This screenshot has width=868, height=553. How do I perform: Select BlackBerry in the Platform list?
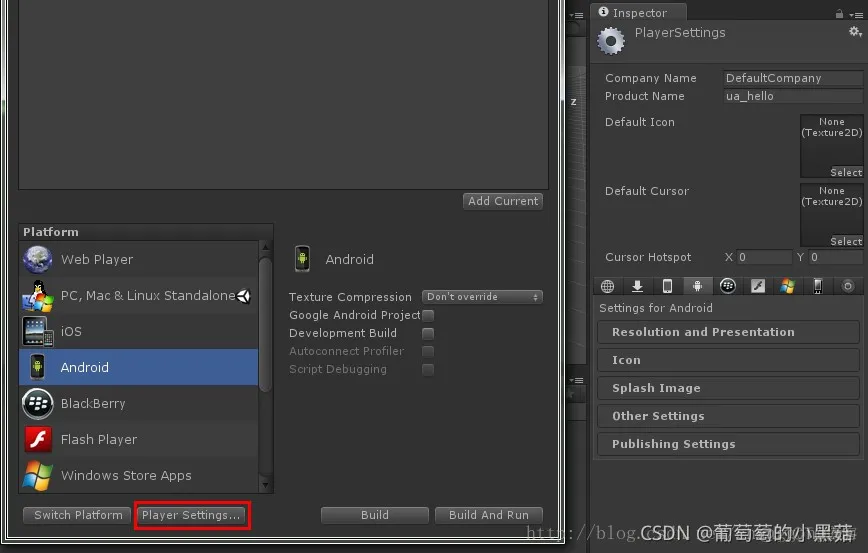click(138, 403)
